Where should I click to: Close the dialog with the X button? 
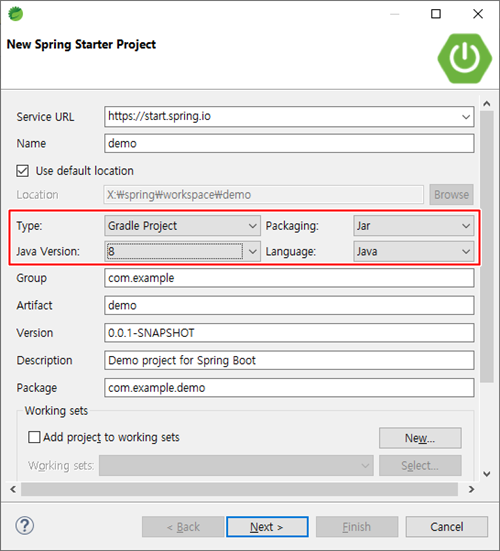coord(478,14)
